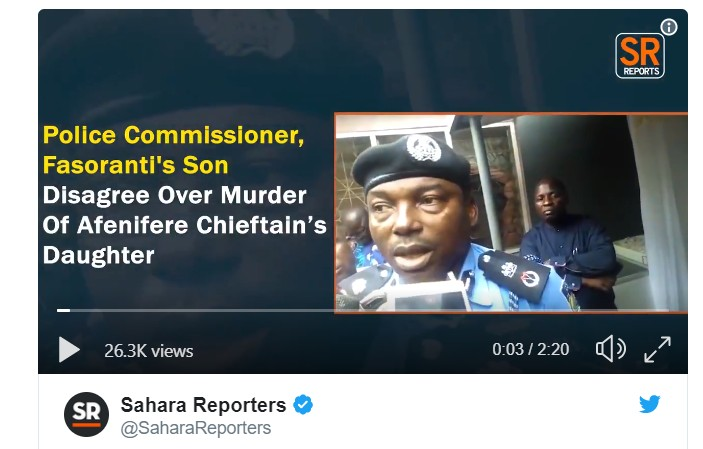Viewport: 703px width, 449px height.
Task: Click the word "Daughter" in the headline
Action: tap(98, 255)
